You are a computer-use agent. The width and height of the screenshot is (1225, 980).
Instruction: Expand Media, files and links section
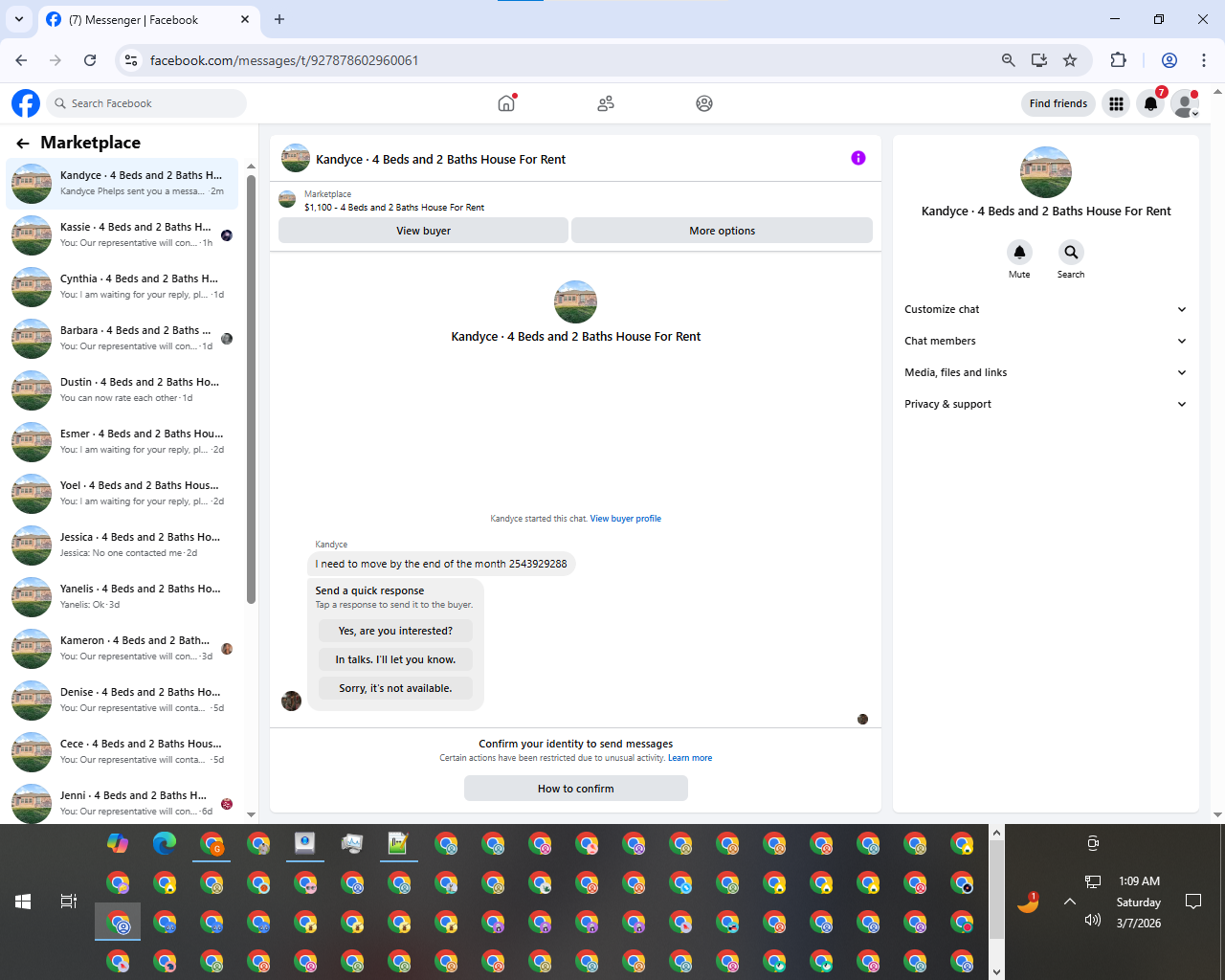tap(1045, 372)
